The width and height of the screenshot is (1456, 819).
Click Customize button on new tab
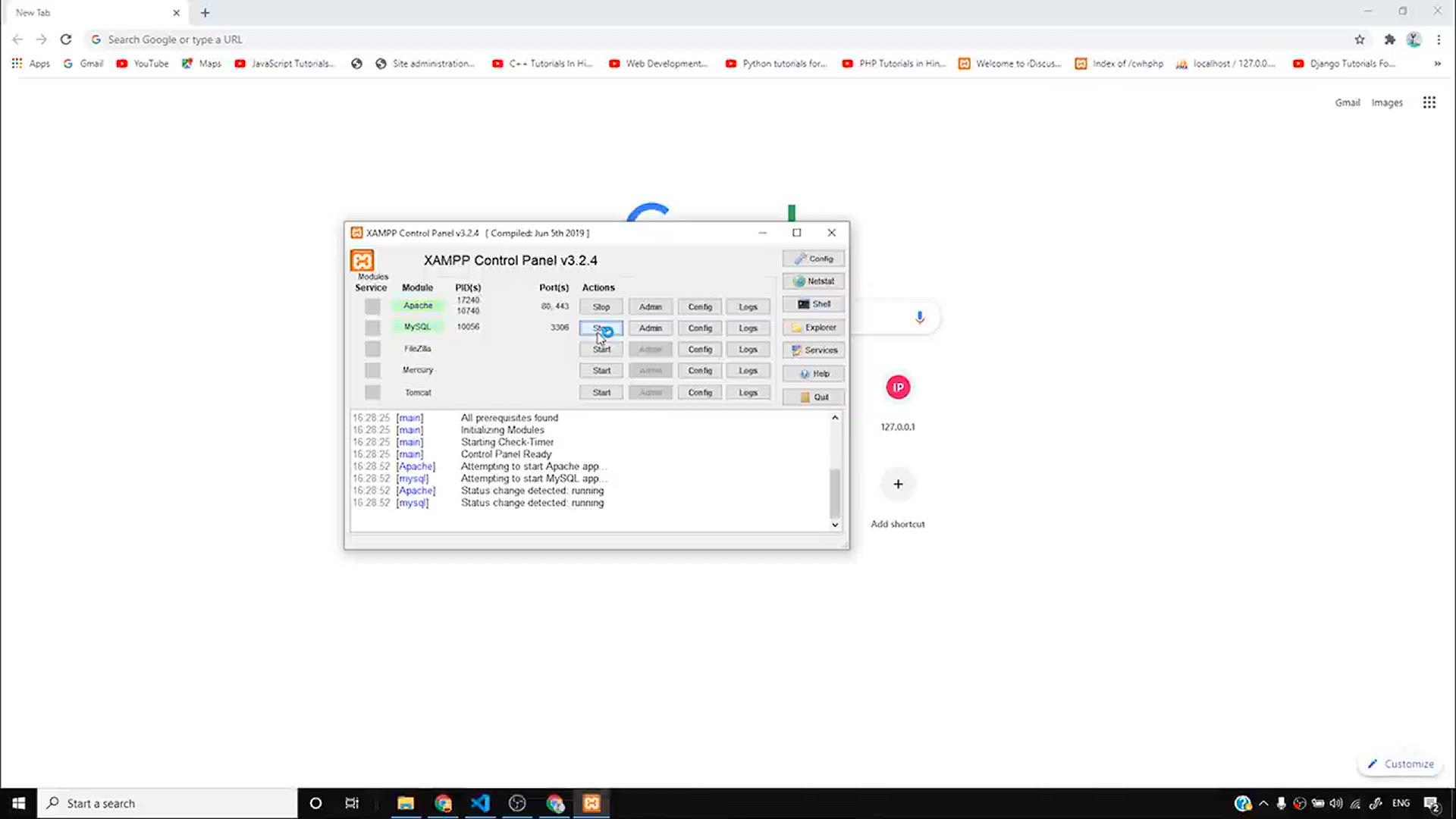point(1401,764)
